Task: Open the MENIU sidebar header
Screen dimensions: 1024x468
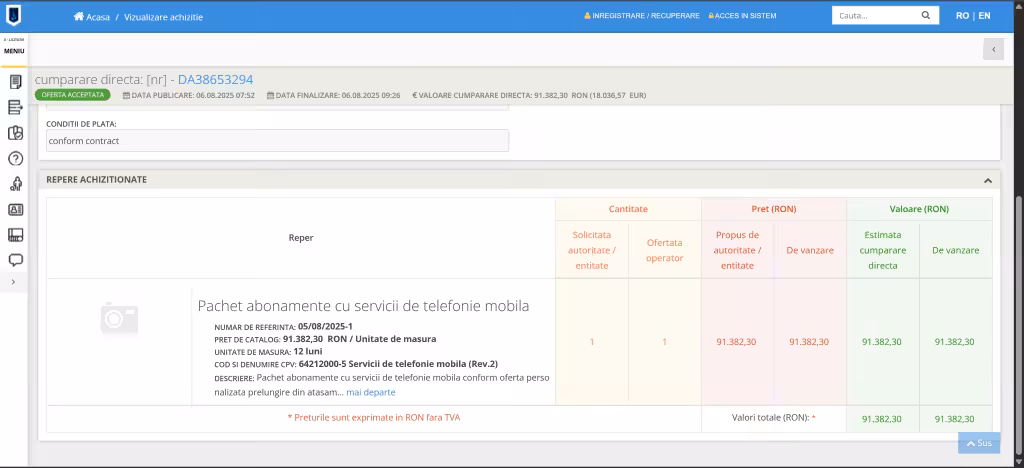Action: (14, 51)
